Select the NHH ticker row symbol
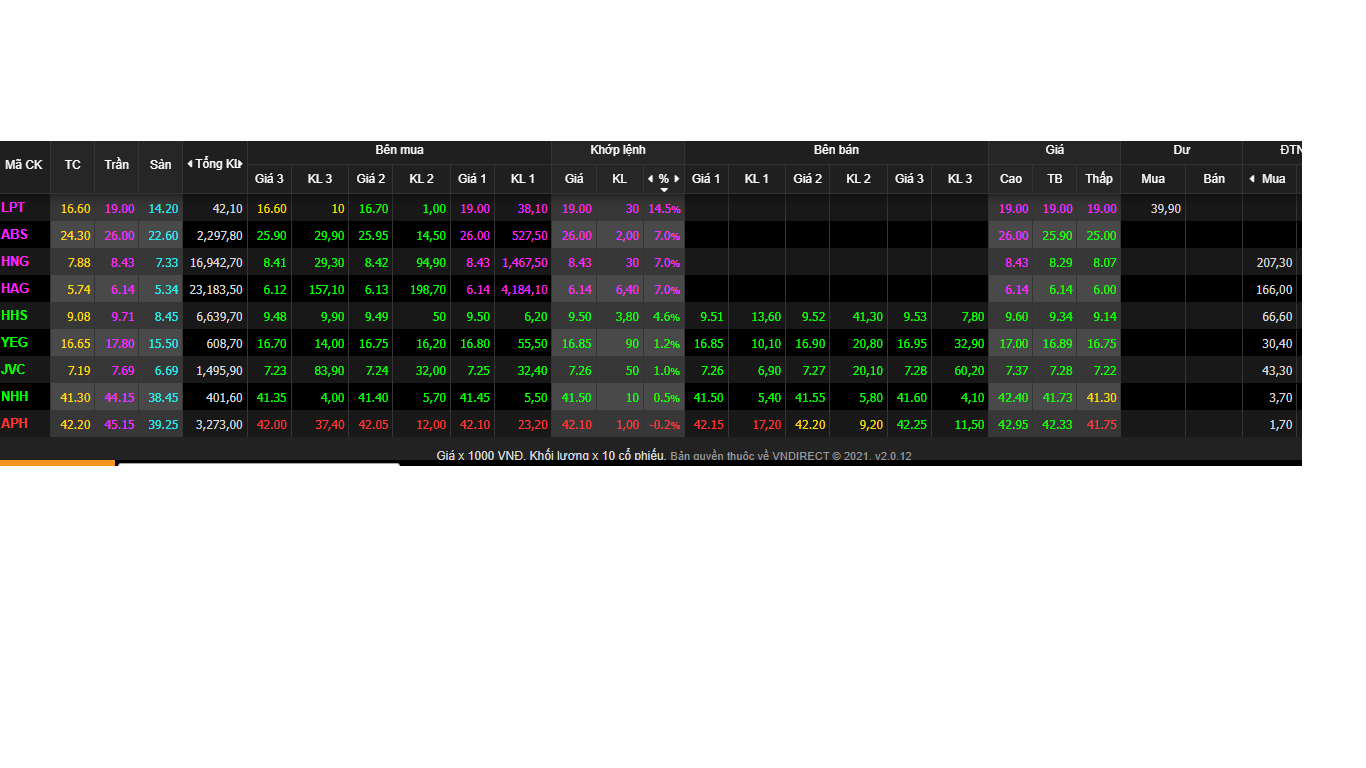This screenshot has height=768, width=1366. 14,396
